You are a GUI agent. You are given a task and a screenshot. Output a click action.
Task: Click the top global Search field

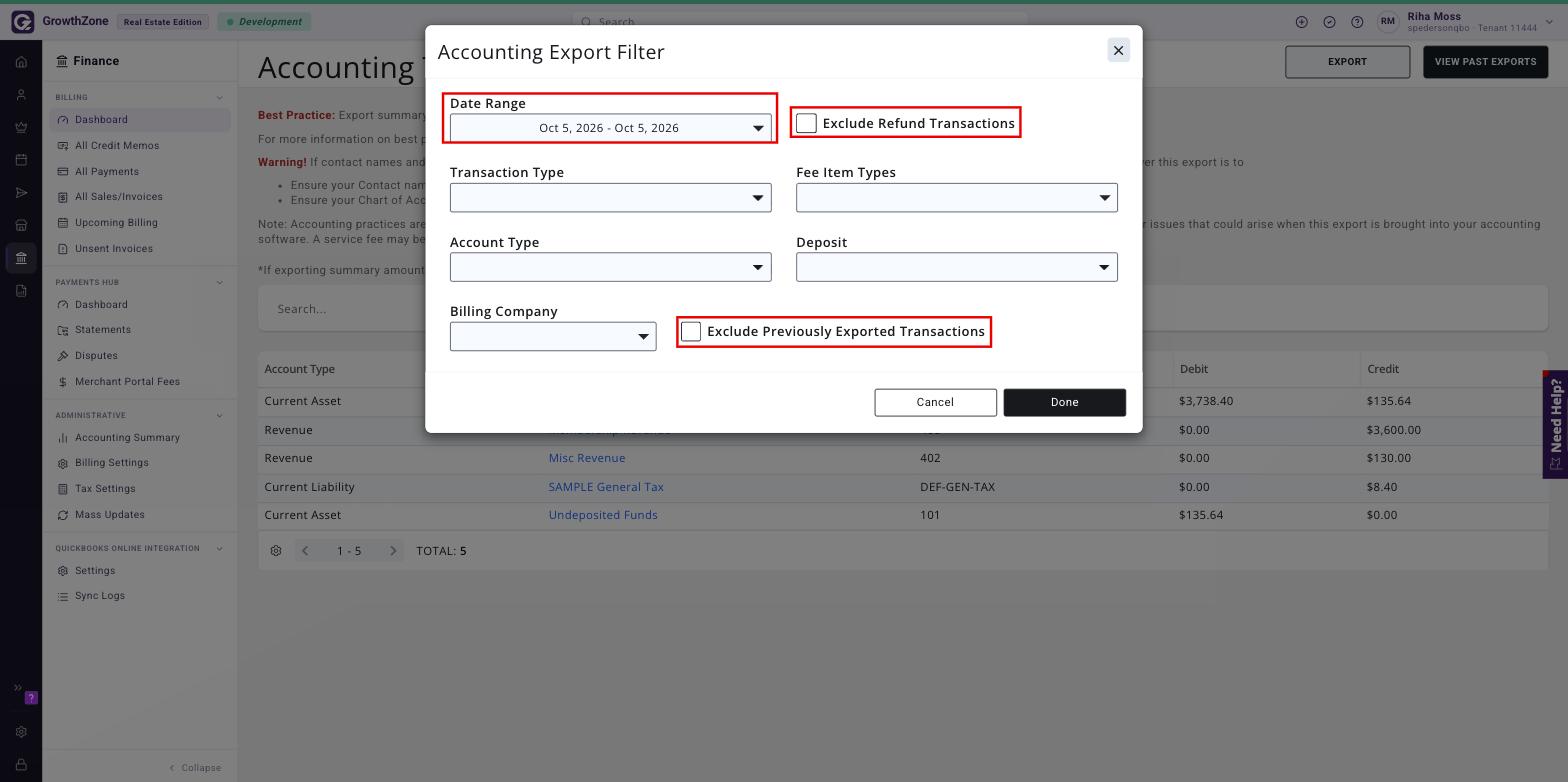coord(800,21)
